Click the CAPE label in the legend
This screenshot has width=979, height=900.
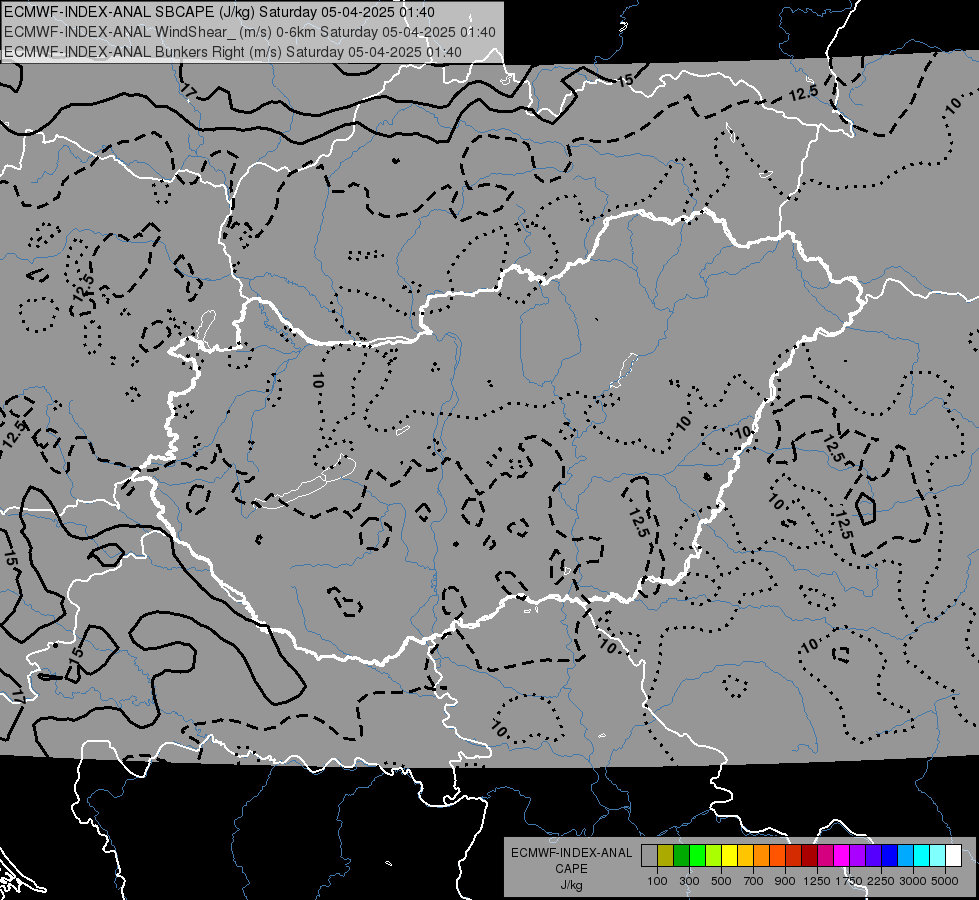(571, 868)
